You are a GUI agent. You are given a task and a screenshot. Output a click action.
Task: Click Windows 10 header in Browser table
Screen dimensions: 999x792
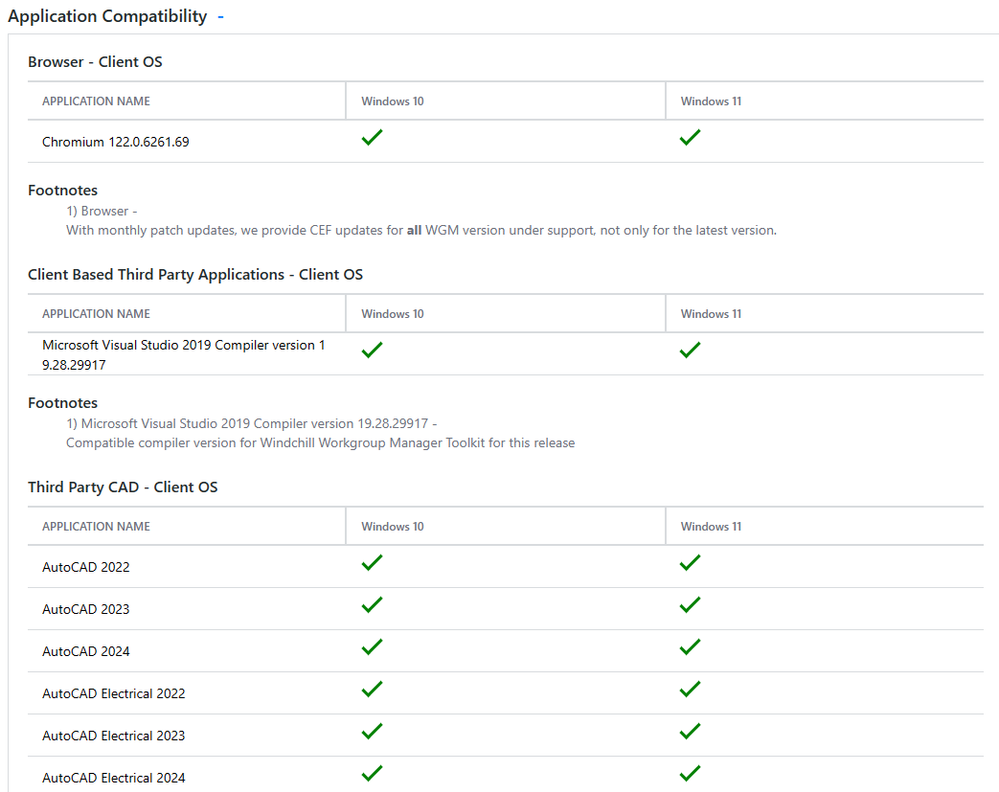(x=392, y=101)
